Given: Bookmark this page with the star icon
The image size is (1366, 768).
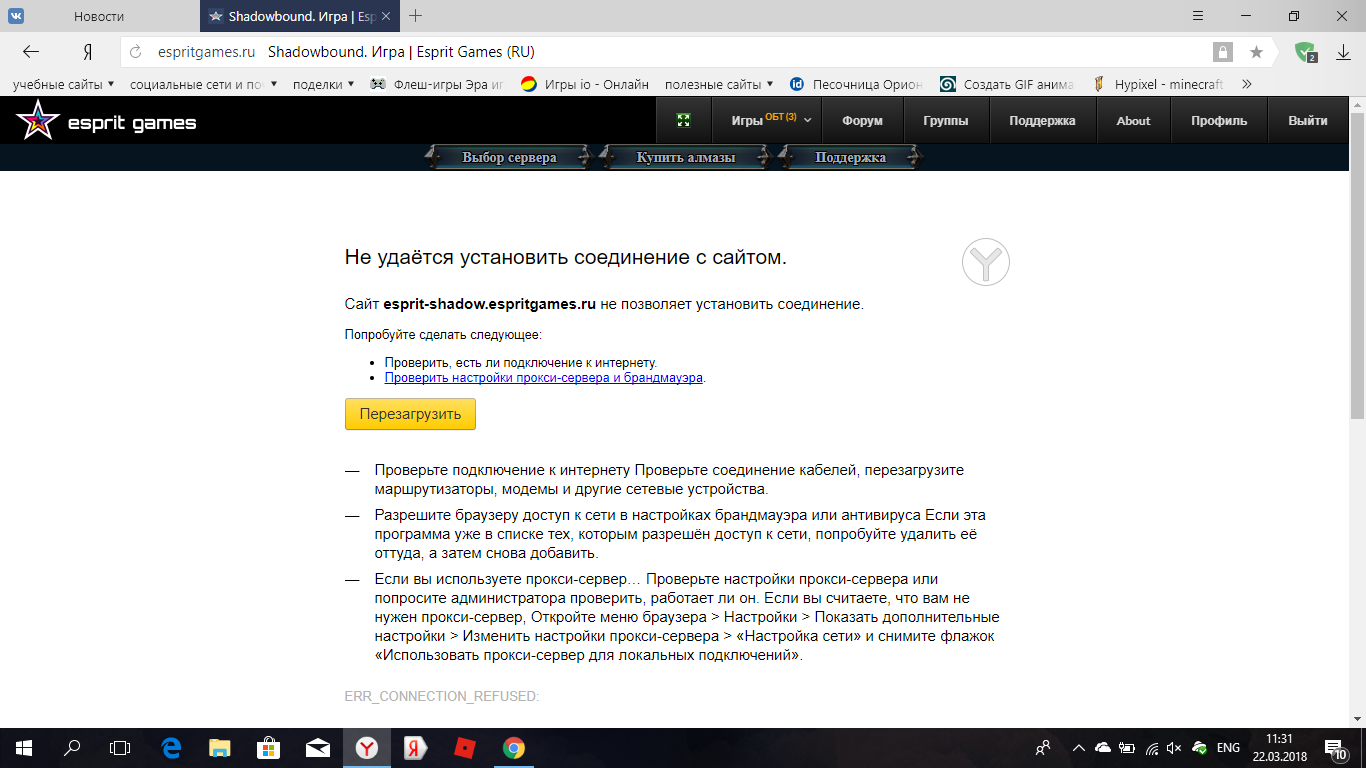Looking at the screenshot, I should (1256, 52).
